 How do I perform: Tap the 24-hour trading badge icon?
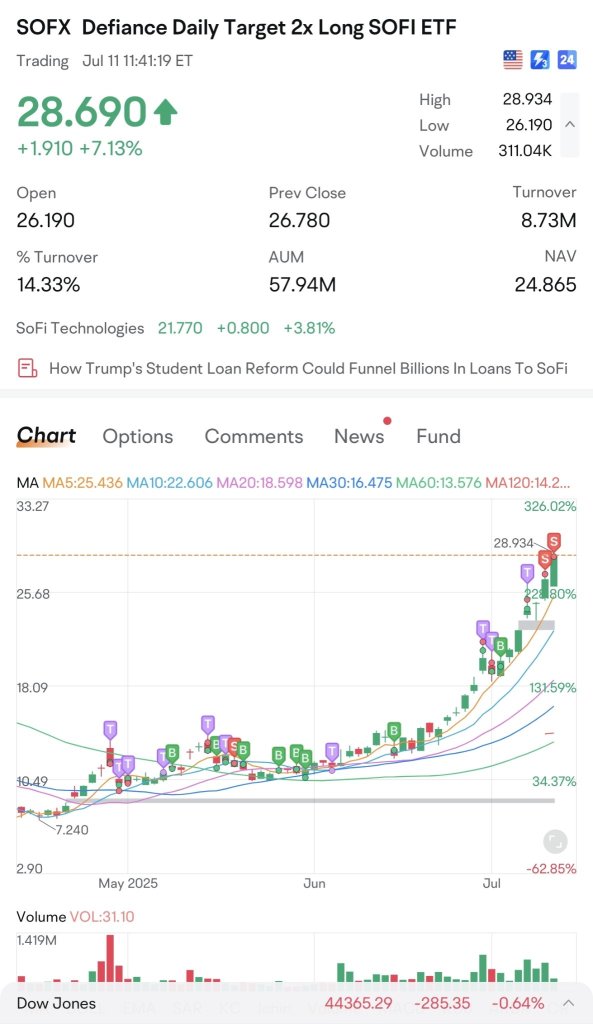pos(566,60)
